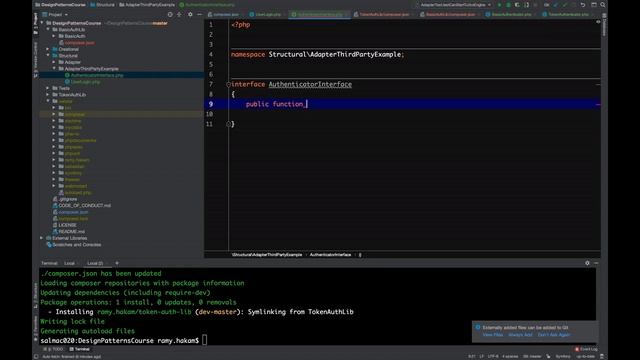640x360 pixels.
Task: Click the inspection eye icon in editor corner
Action: [598, 22]
